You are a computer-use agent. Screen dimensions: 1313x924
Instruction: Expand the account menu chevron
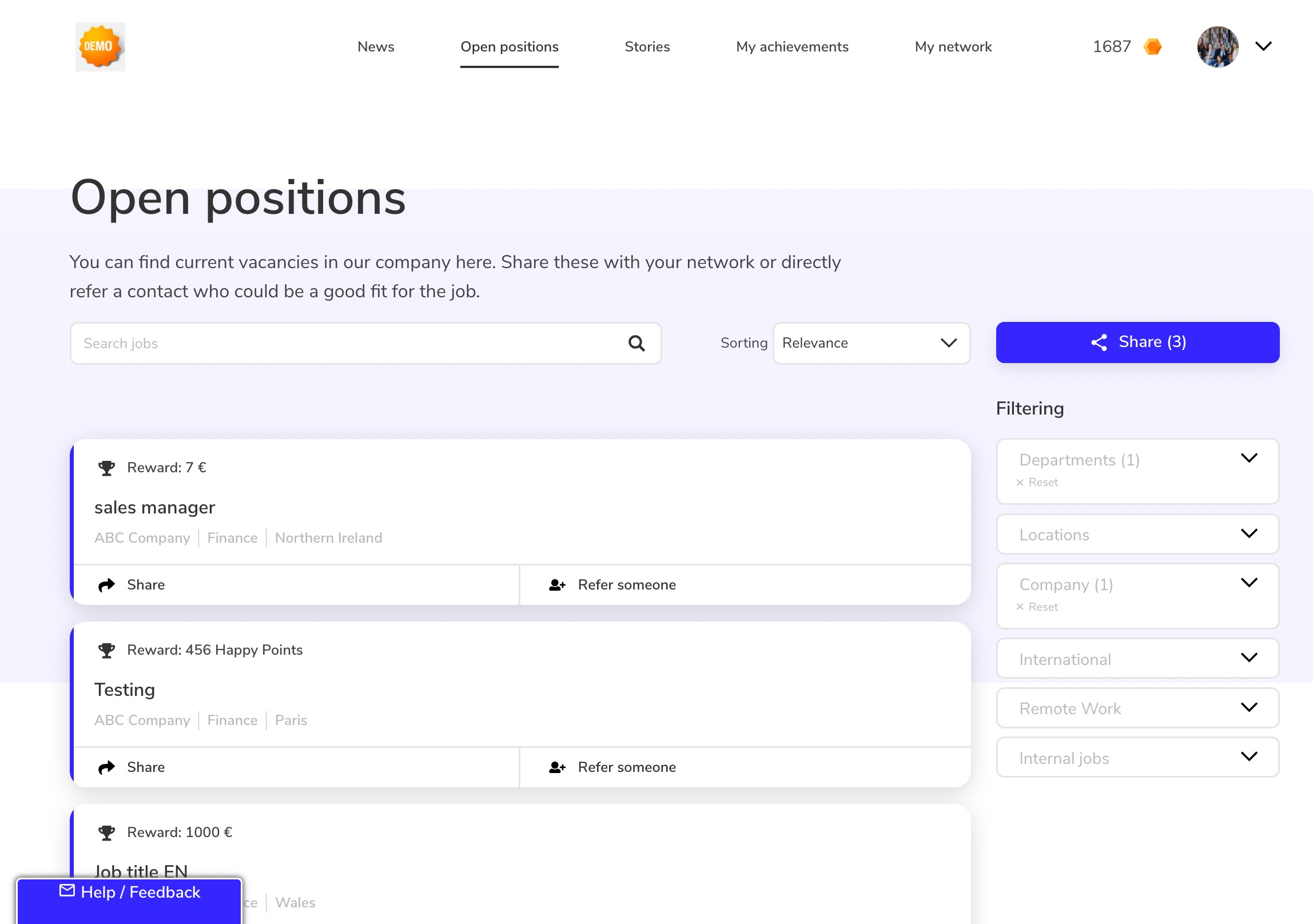[x=1263, y=46]
